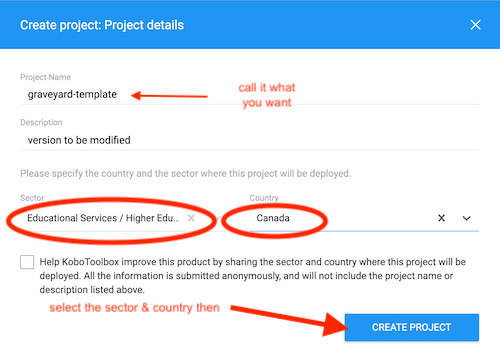500x362 pixels.
Task: Expand the Country dropdown chevron
Action: click(467, 218)
